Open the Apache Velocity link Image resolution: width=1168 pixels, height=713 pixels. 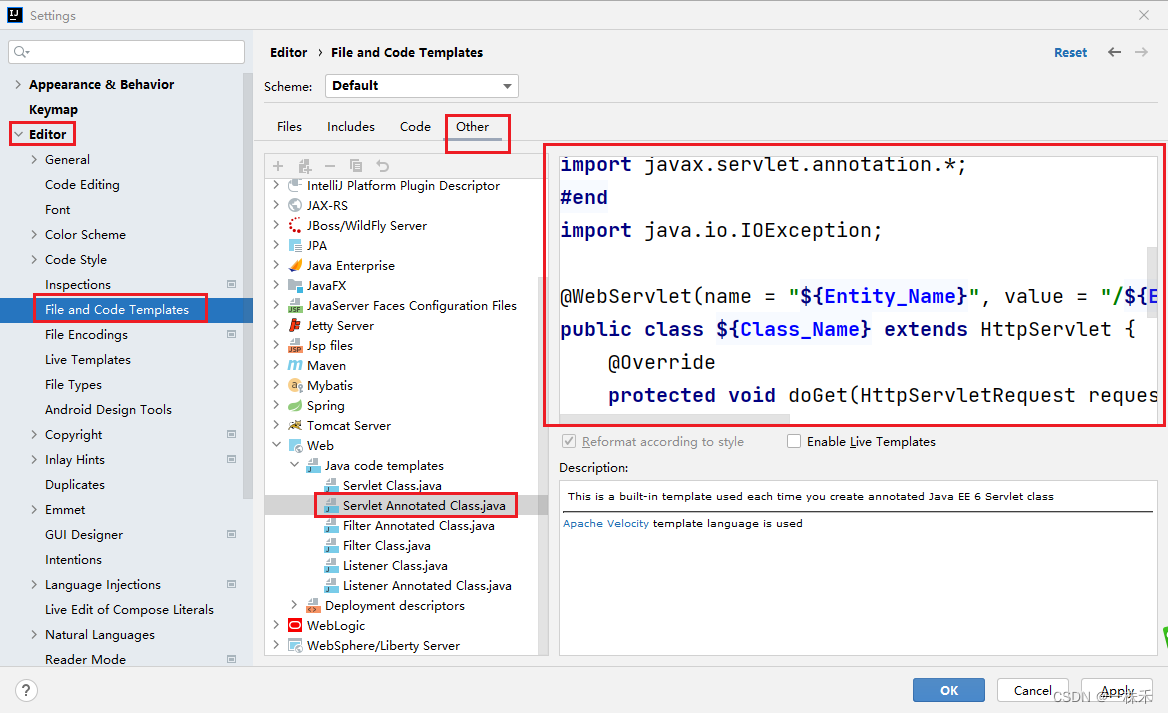(606, 523)
